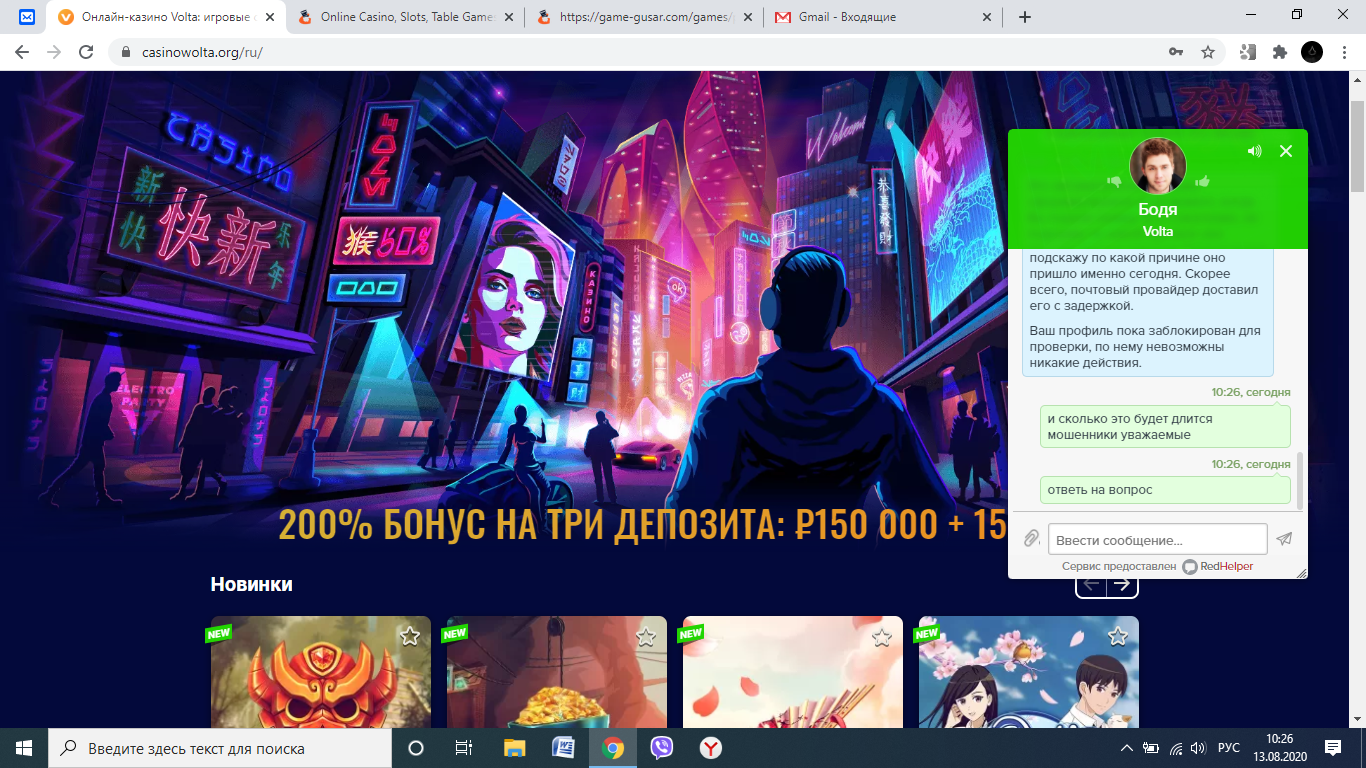Close the "Онлайн-казино Volta" tab
The width and height of the screenshot is (1366, 768).
click(270, 17)
